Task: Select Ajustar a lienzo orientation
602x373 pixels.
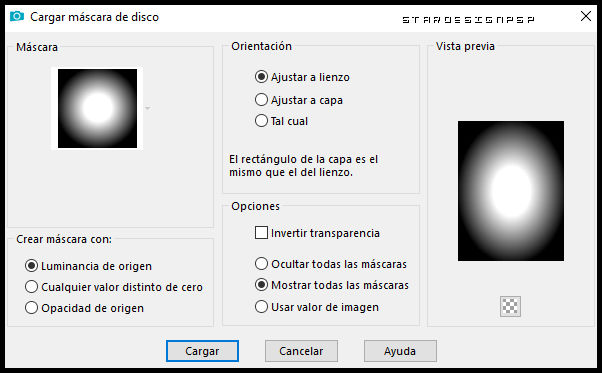Action: coord(302,77)
